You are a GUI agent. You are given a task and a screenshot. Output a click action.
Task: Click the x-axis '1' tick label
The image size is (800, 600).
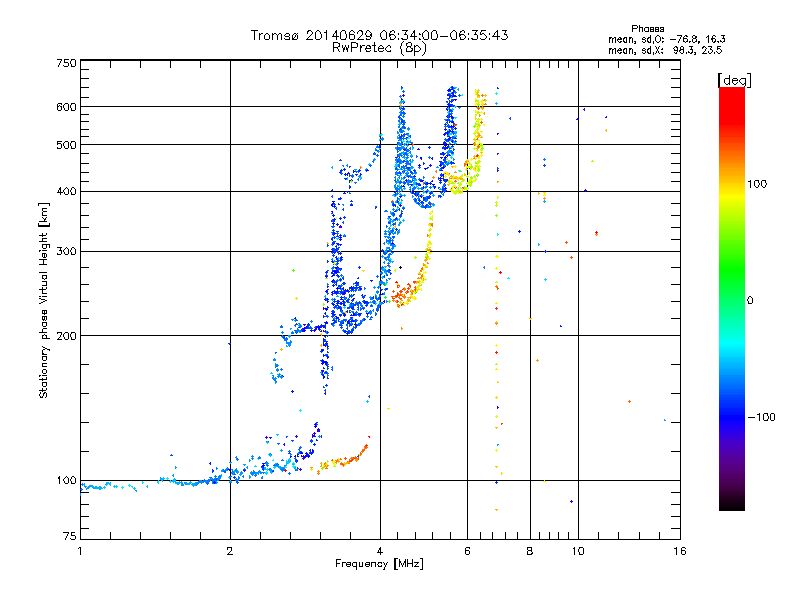point(80,551)
